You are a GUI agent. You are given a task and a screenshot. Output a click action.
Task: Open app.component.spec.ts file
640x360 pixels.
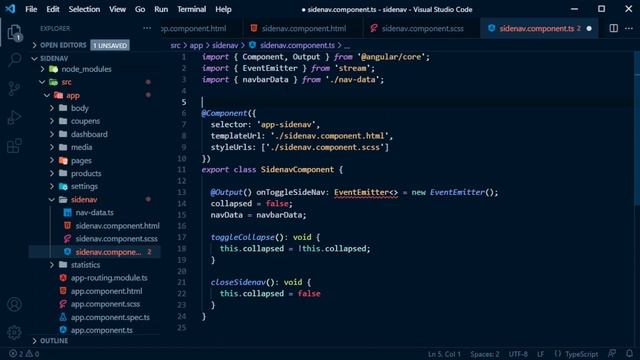pyautogui.click(x=110, y=317)
